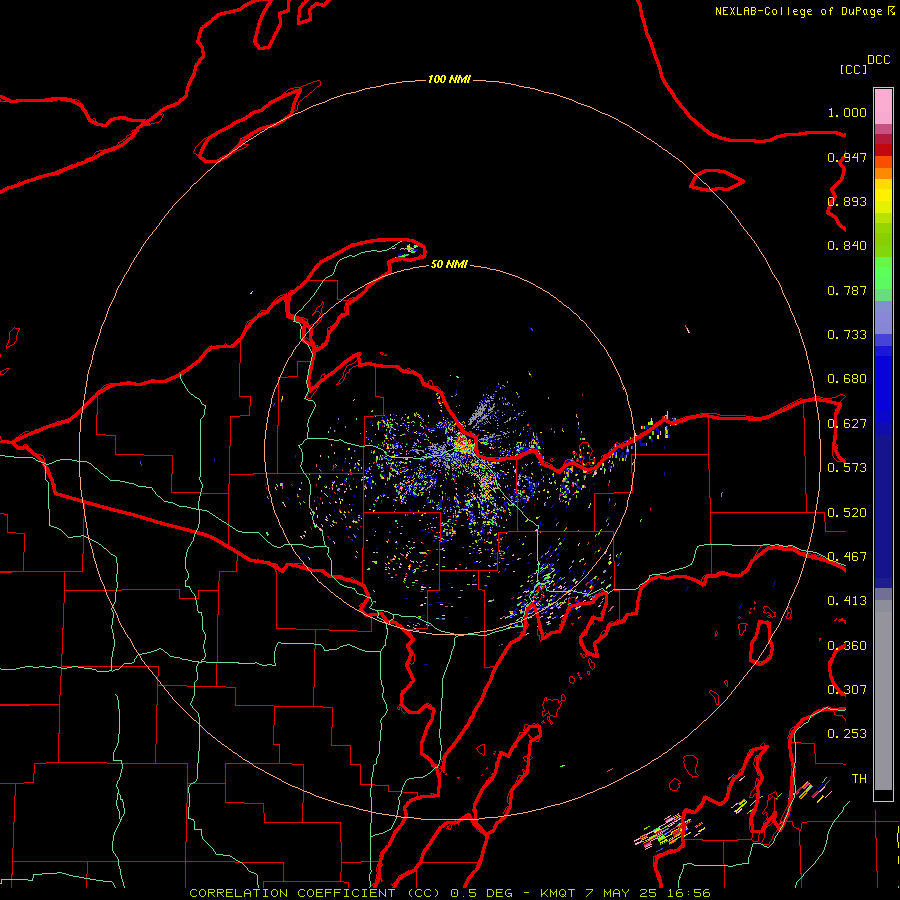
Task: Select the 0.360 legend value
Action: [x=847, y=646]
